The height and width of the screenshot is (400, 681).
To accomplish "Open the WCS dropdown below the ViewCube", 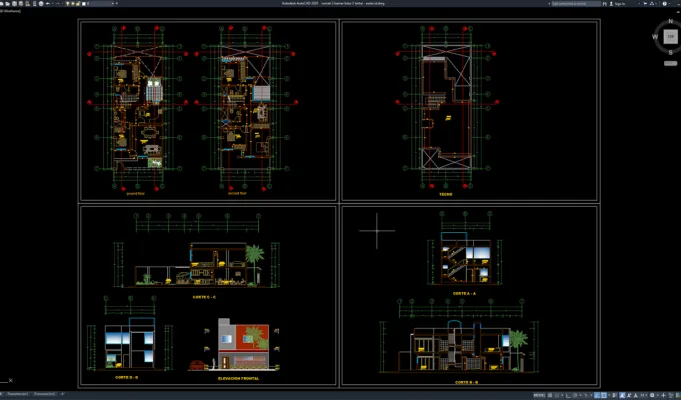I will [x=670, y=63].
